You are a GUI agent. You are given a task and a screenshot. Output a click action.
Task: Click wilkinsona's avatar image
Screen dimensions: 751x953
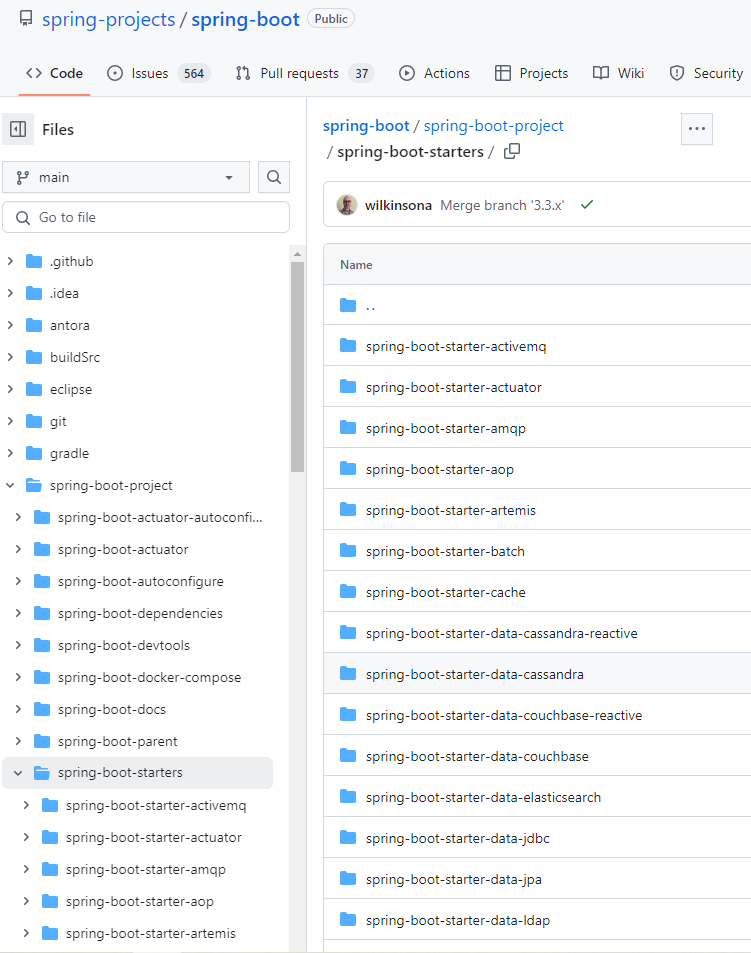point(347,205)
